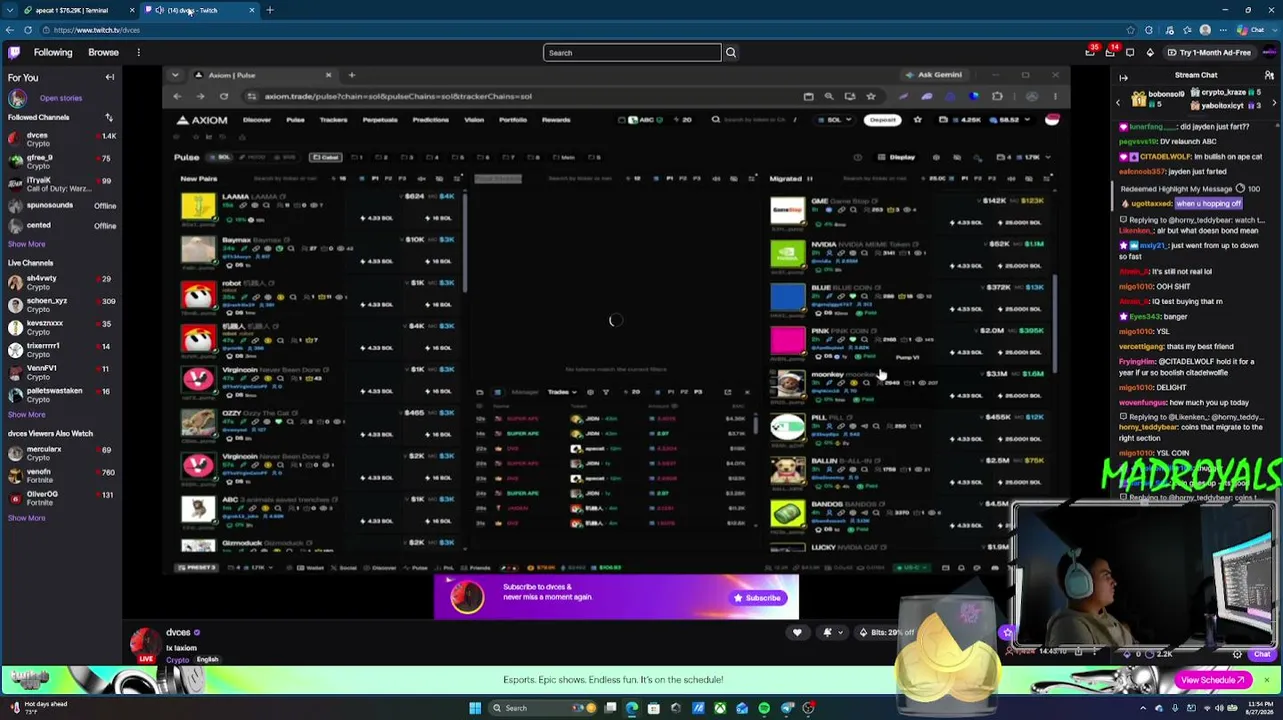This screenshot has width=1283, height=720.
Task: Expand Live Channels with Show More
Action: [27, 414]
